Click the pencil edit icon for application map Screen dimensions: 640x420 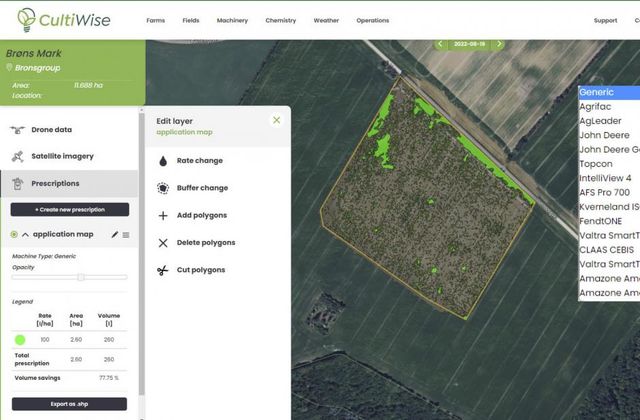(114, 234)
